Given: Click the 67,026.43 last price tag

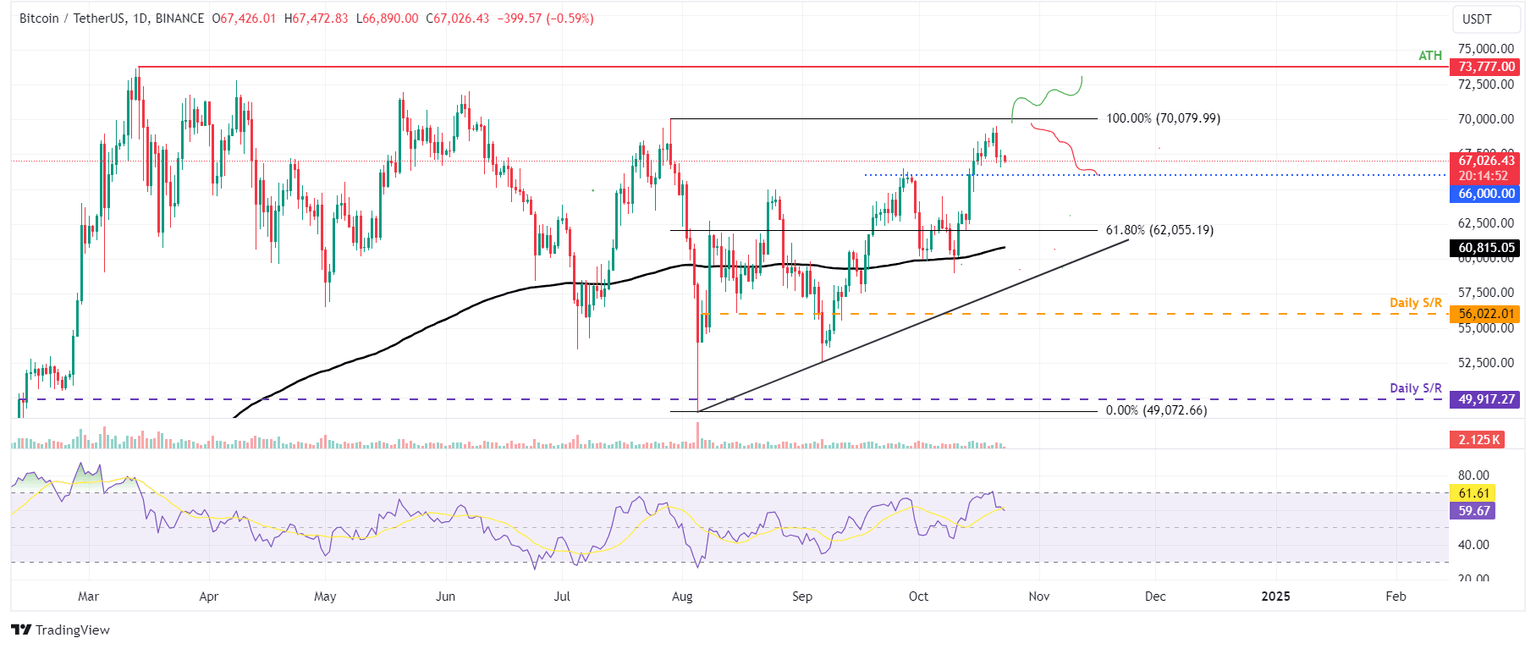Looking at the screenshot, I should (1484, 160).
